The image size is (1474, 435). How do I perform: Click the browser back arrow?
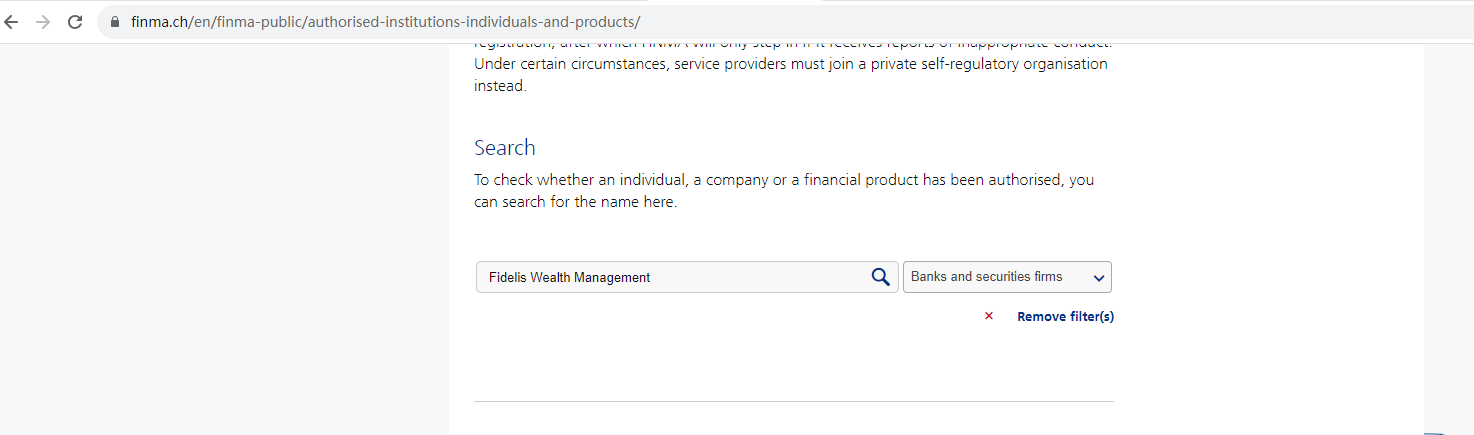12,22
